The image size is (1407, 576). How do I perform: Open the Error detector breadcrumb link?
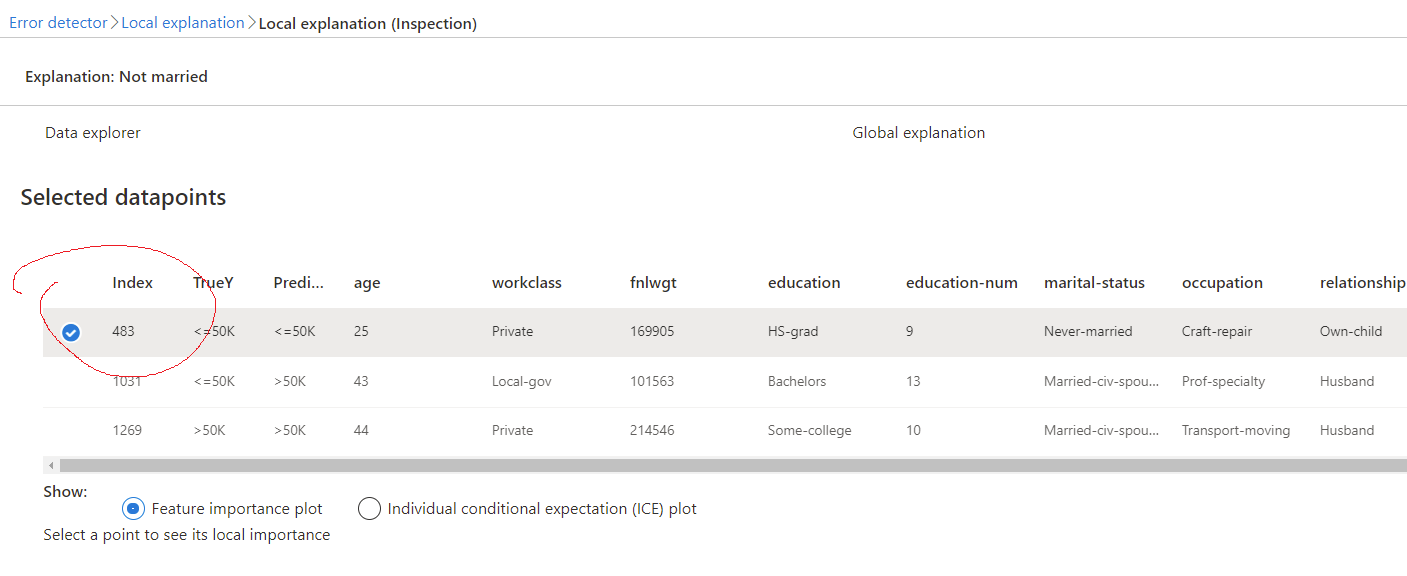tap(57, 22)
